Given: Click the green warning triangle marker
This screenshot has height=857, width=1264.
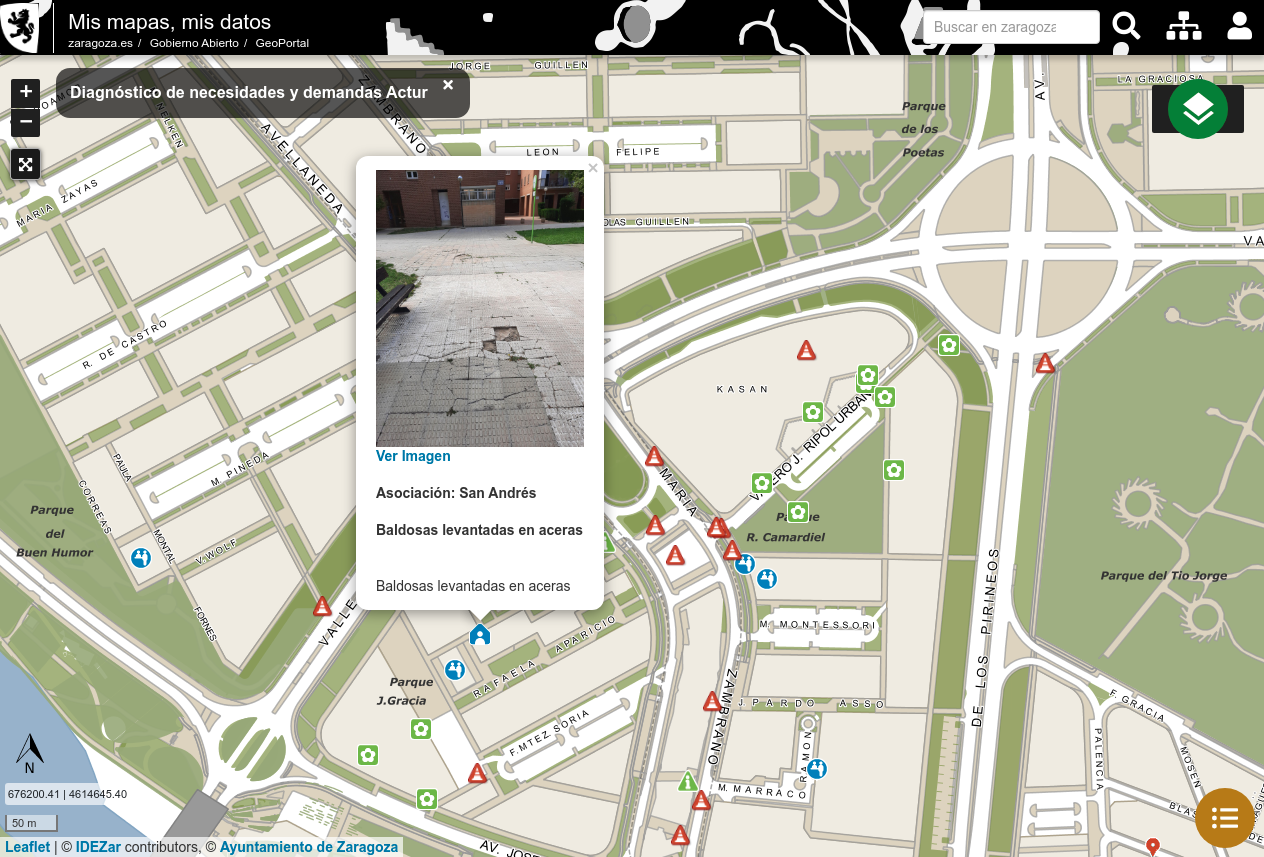Looking at the screenshot, I should point(687,781).
